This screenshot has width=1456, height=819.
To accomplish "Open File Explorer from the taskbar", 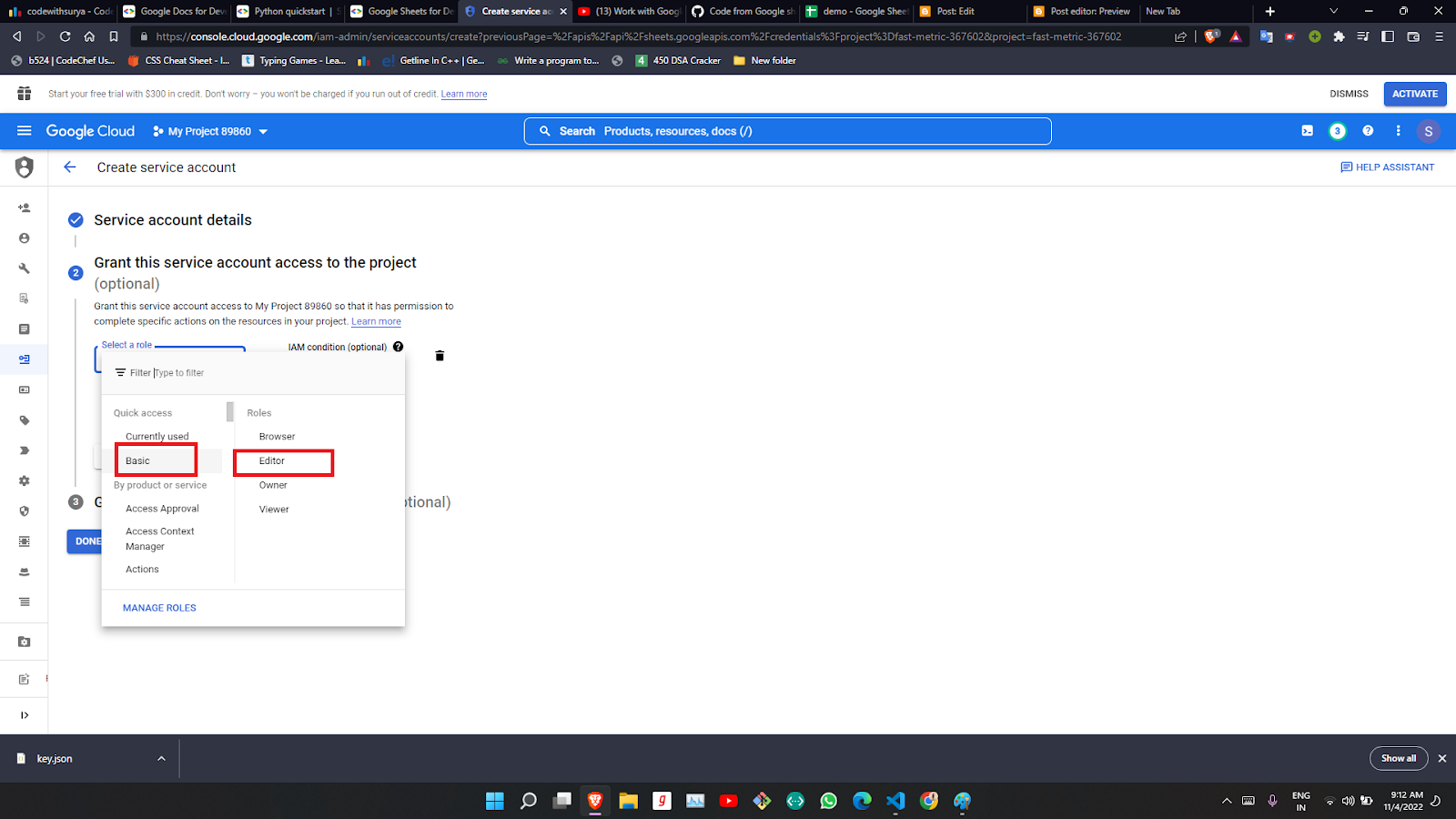I will coord(628,801).
